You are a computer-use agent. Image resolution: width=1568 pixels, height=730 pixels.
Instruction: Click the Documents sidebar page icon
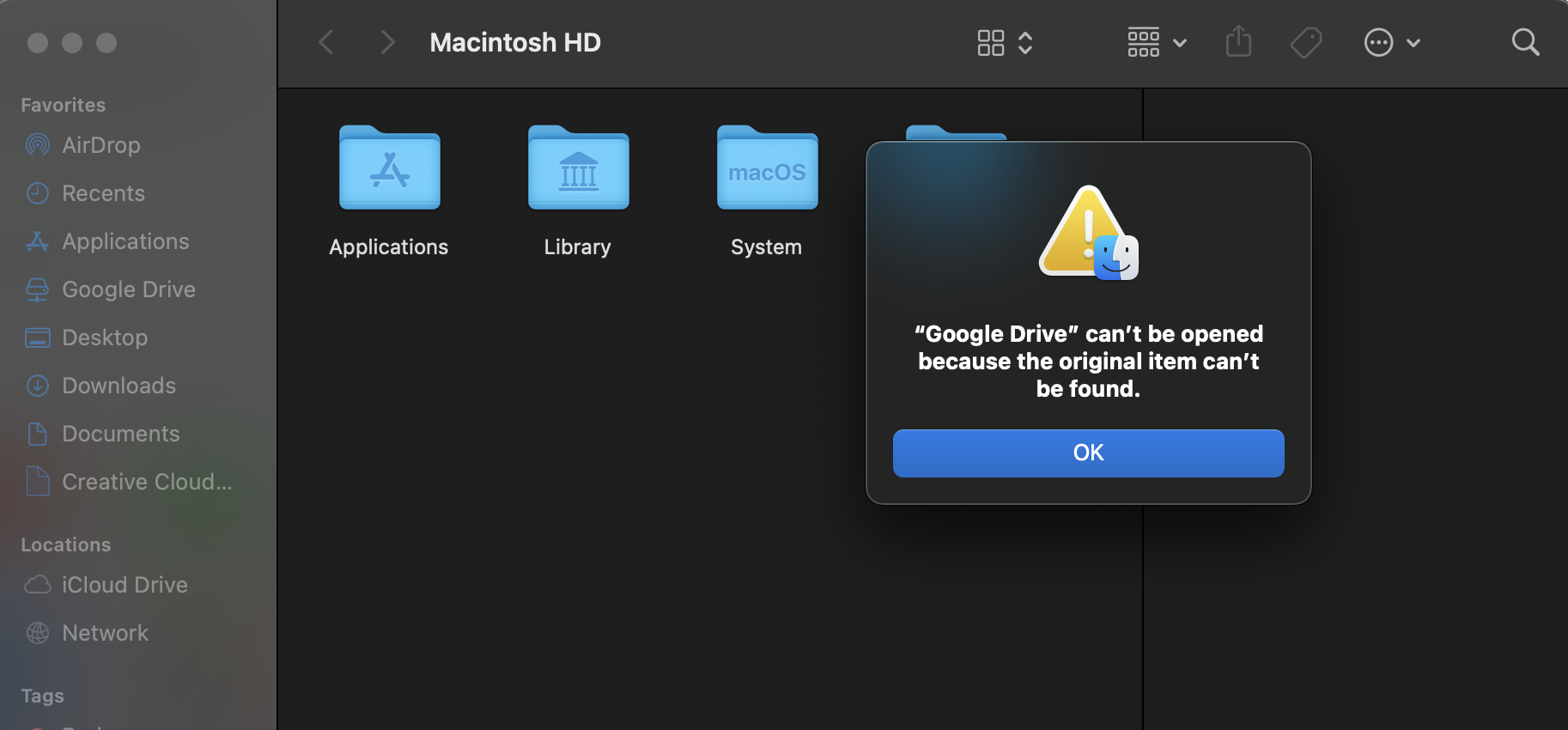coord(38,434)
